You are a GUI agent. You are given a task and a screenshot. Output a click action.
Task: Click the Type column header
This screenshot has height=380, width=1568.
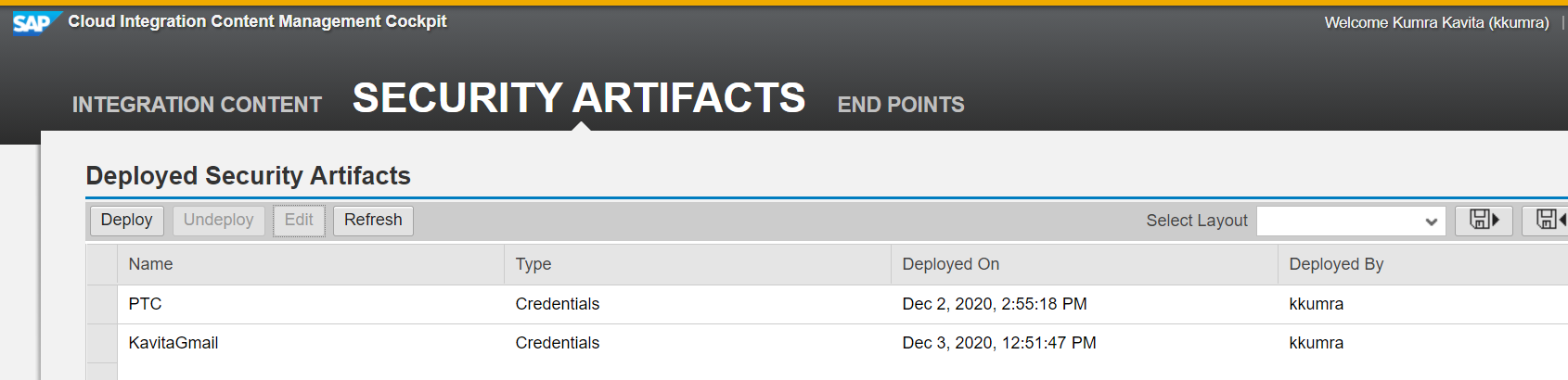533,264
